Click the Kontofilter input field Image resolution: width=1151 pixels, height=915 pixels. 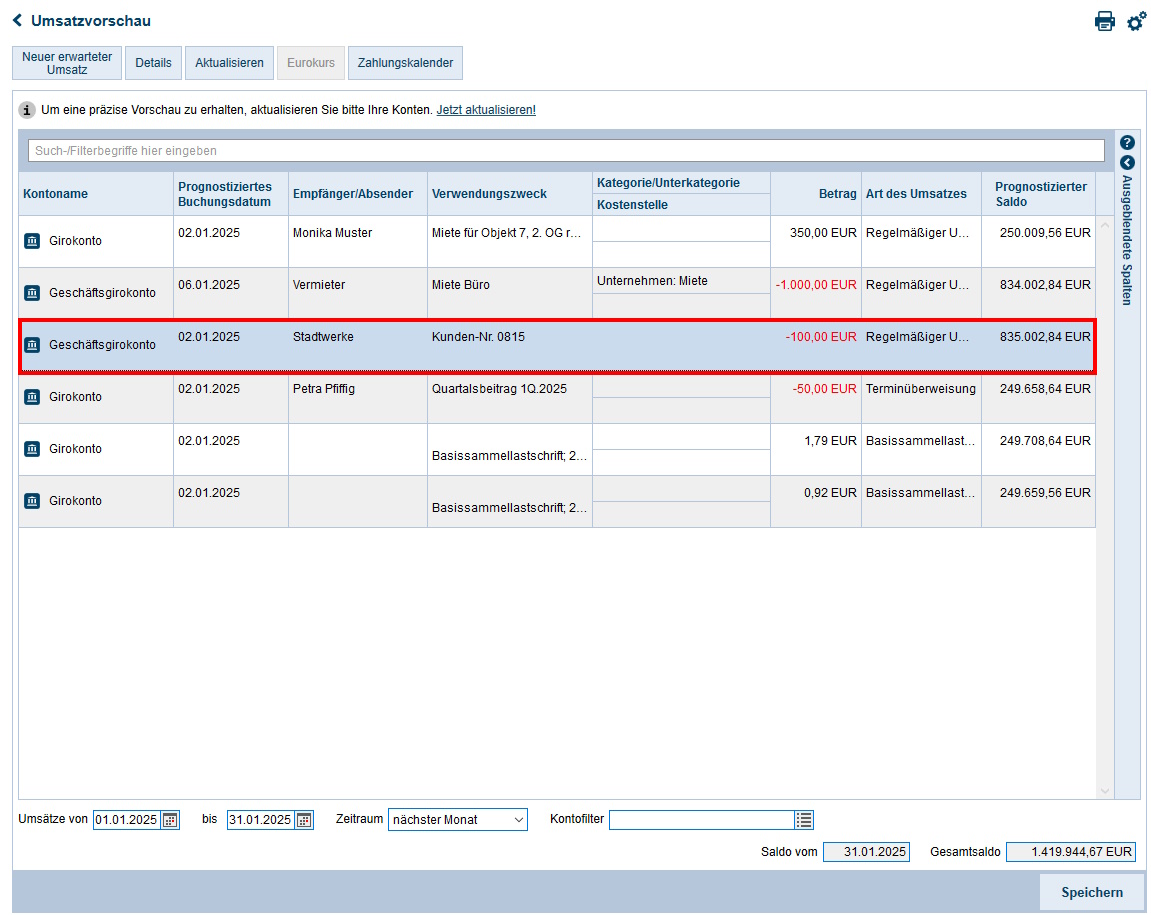702,820
